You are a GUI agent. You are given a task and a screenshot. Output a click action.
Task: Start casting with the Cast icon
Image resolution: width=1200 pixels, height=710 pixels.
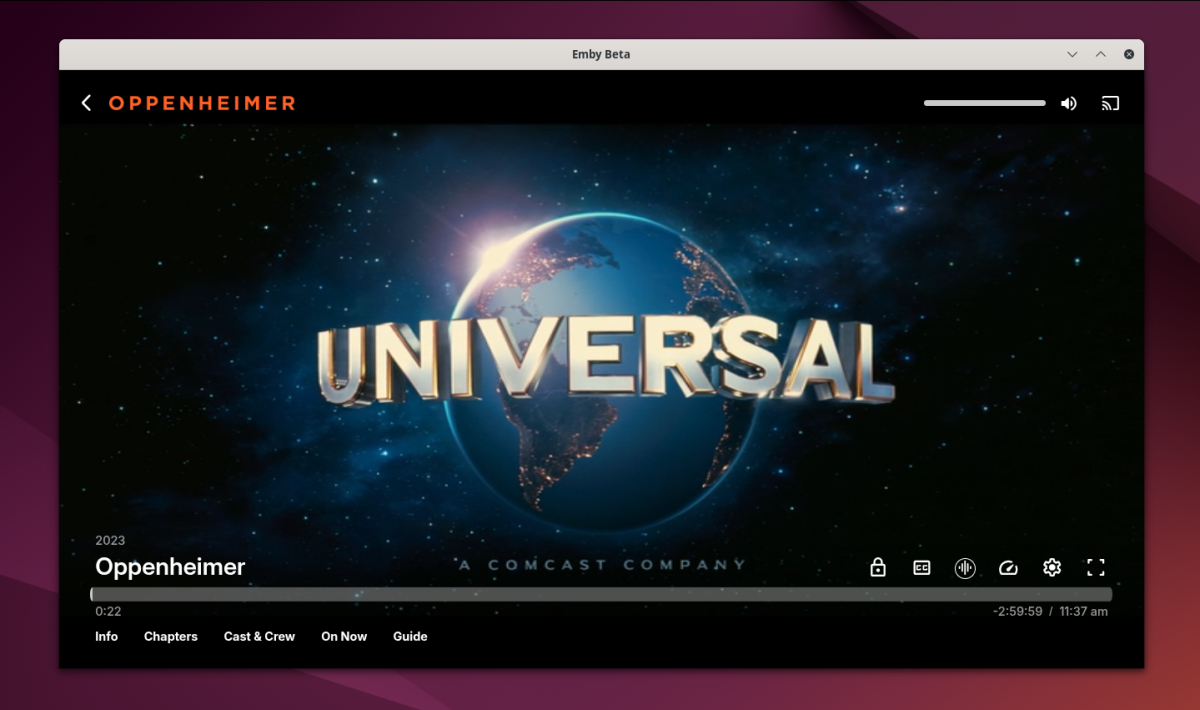1110,102
